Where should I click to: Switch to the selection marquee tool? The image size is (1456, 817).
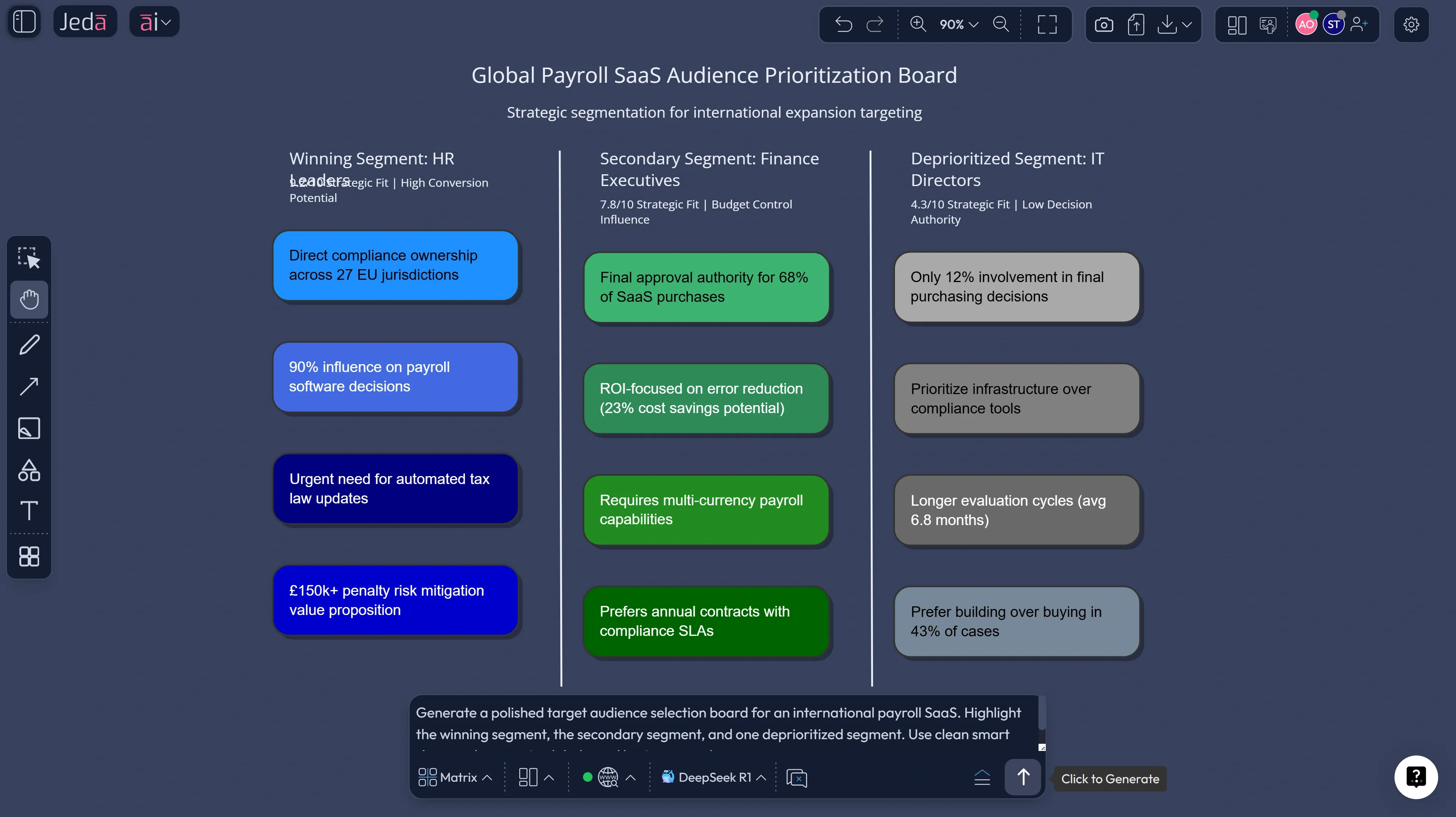pyautogui.click(x=29, y=259)
